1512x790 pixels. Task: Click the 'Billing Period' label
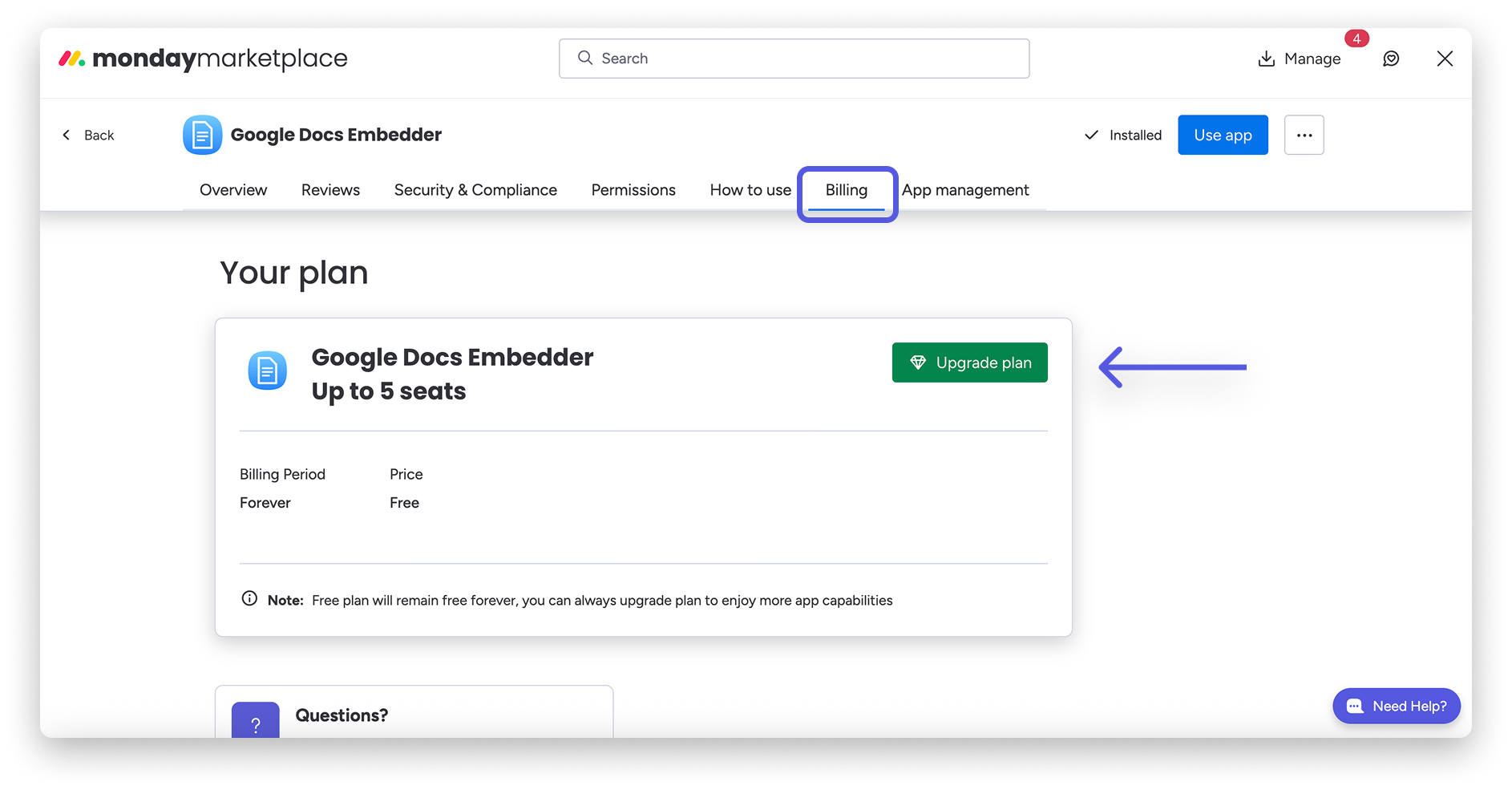click(282, 474)
